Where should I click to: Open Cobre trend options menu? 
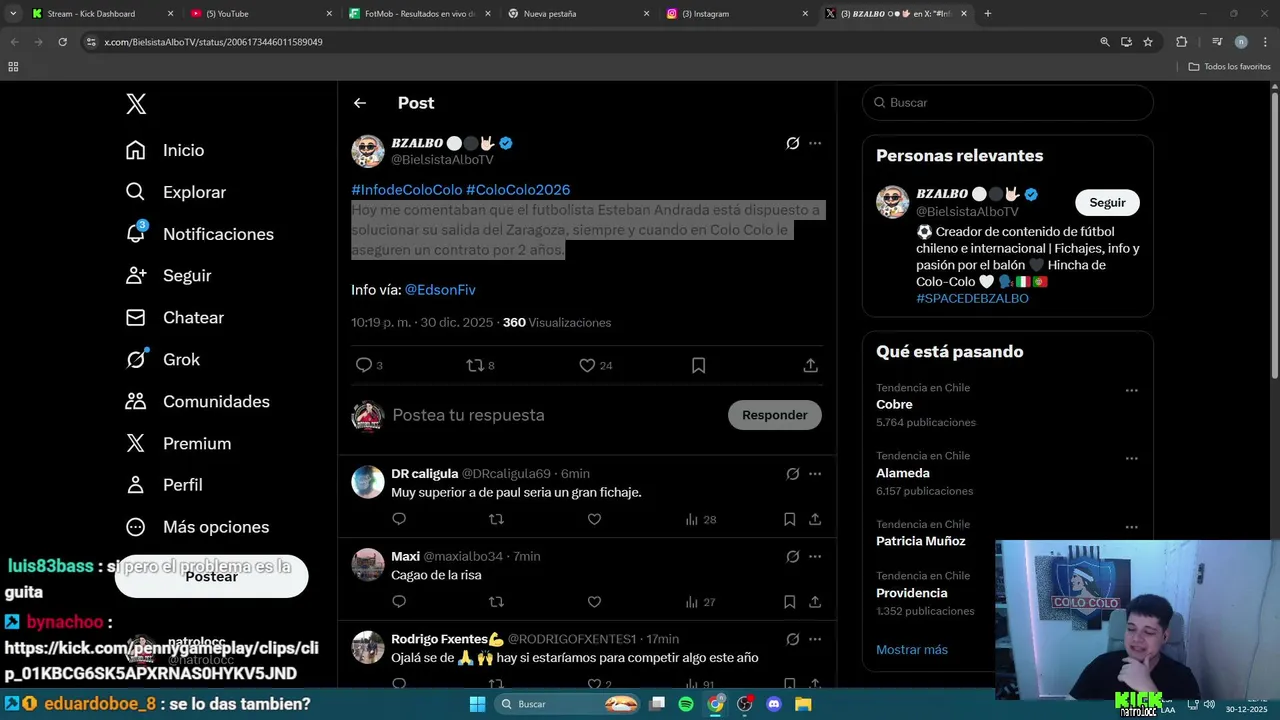point(1131,390)
